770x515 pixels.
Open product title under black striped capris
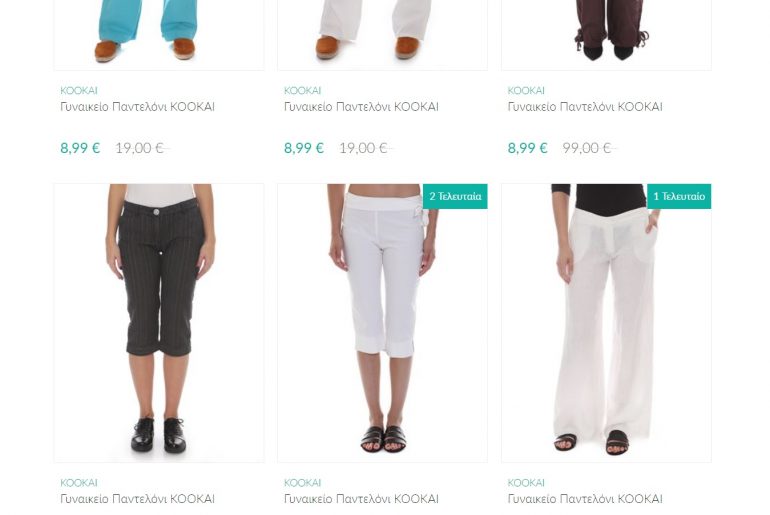click(138, 499)
